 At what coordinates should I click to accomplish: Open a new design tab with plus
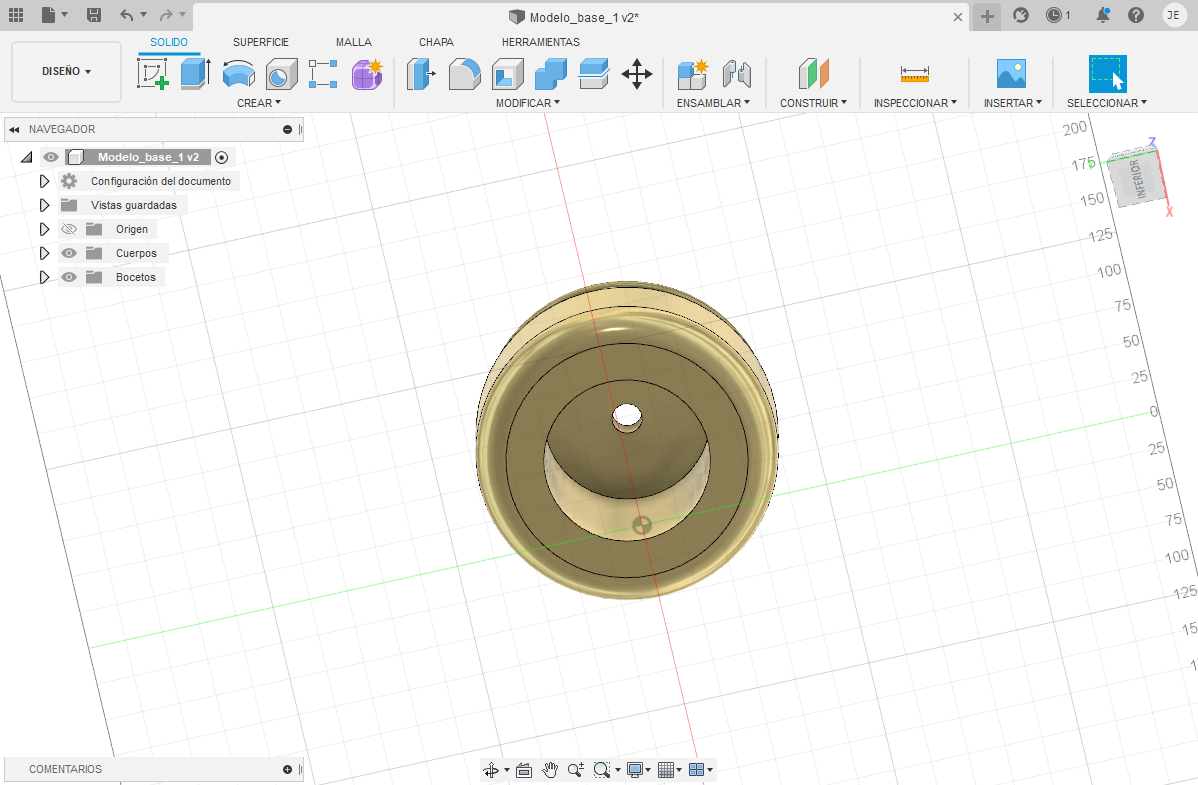point(987,16)
